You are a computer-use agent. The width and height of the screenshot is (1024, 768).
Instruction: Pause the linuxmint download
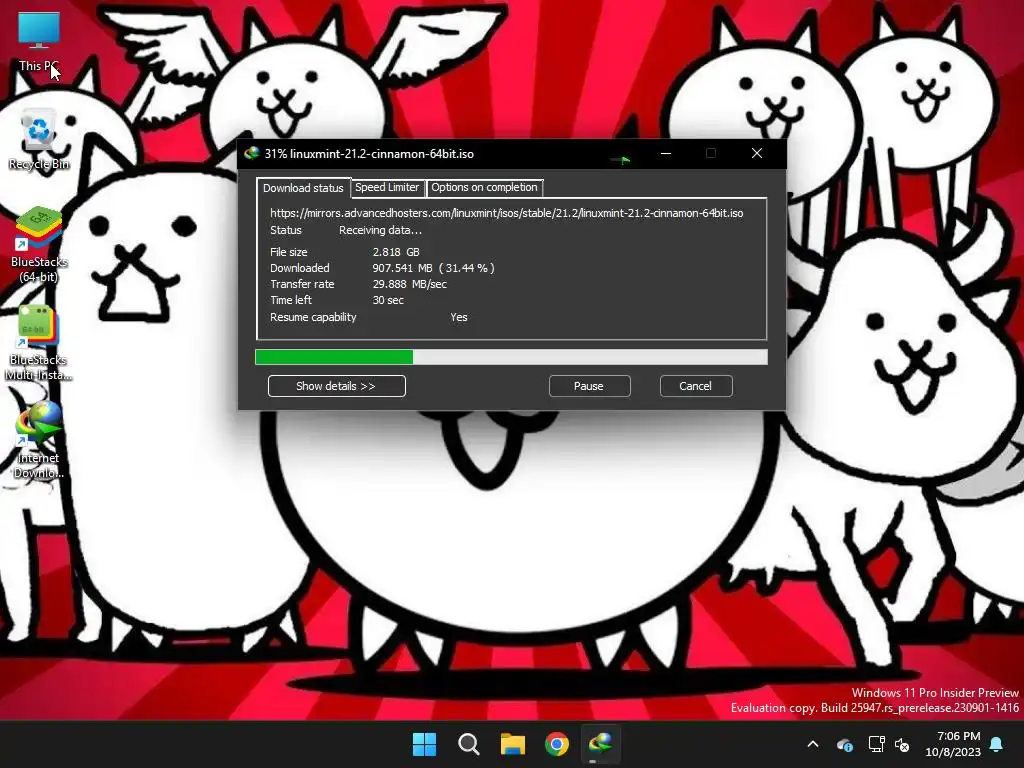(589, 386)
